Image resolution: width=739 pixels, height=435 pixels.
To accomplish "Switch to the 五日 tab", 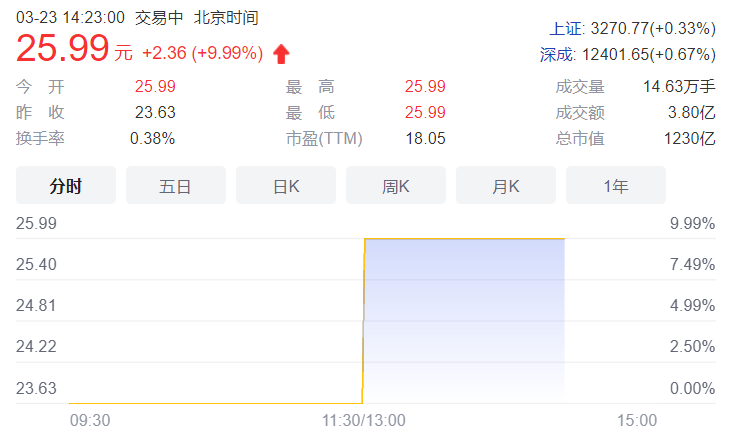I will [176, 185].
